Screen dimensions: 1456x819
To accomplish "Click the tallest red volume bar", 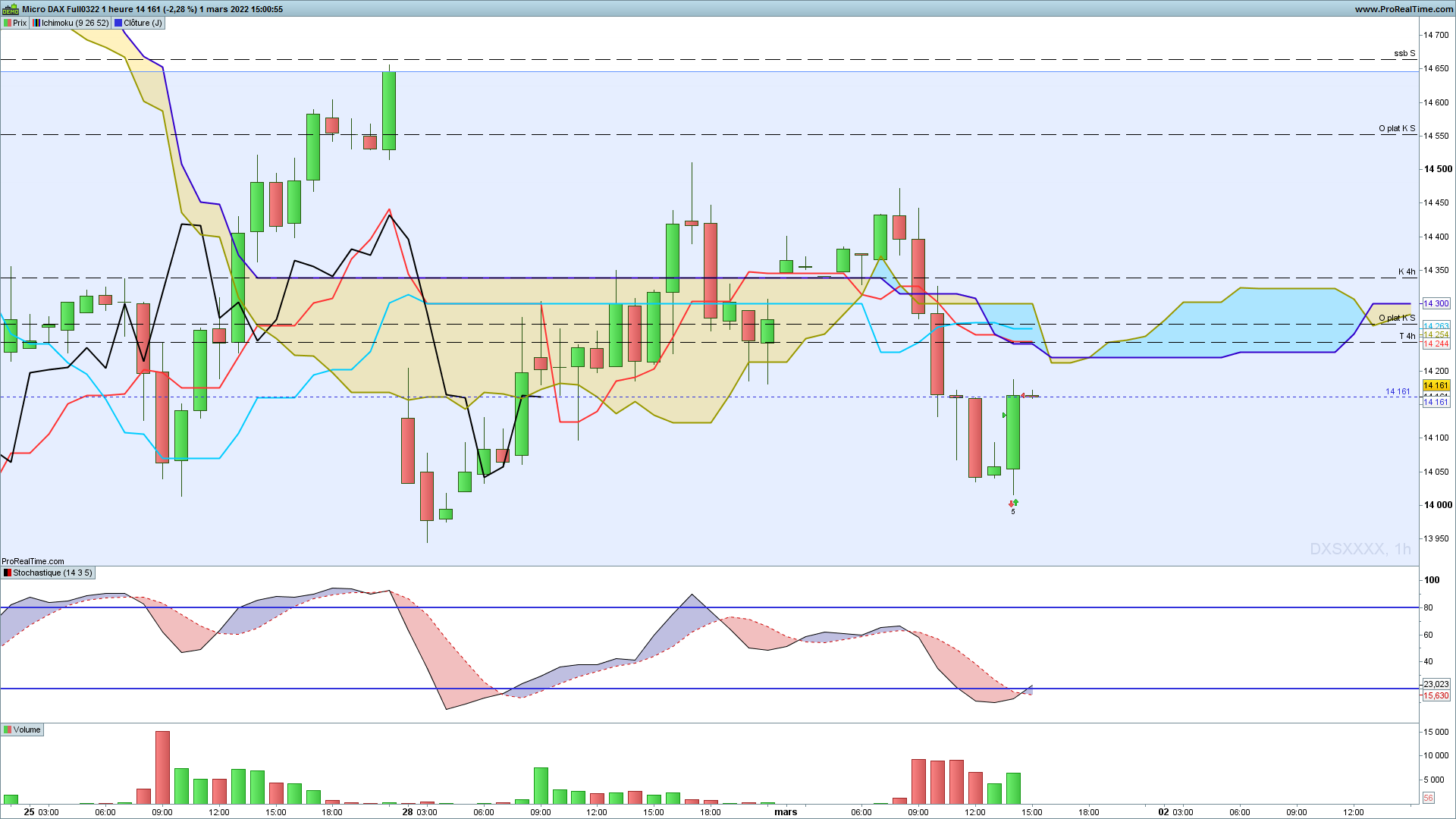I will tap(162, 767).
